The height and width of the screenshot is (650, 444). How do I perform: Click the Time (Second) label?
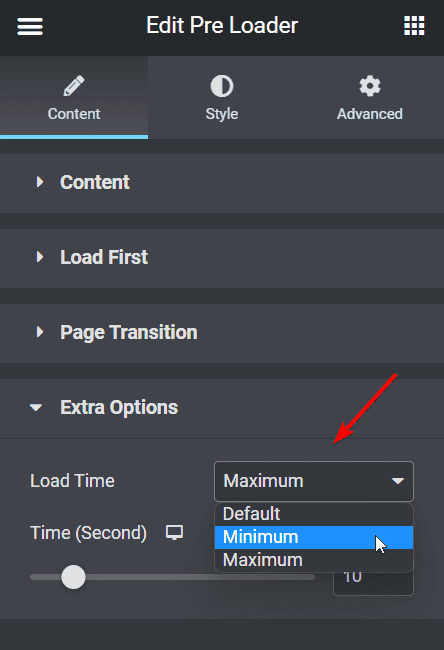[88, 533]
